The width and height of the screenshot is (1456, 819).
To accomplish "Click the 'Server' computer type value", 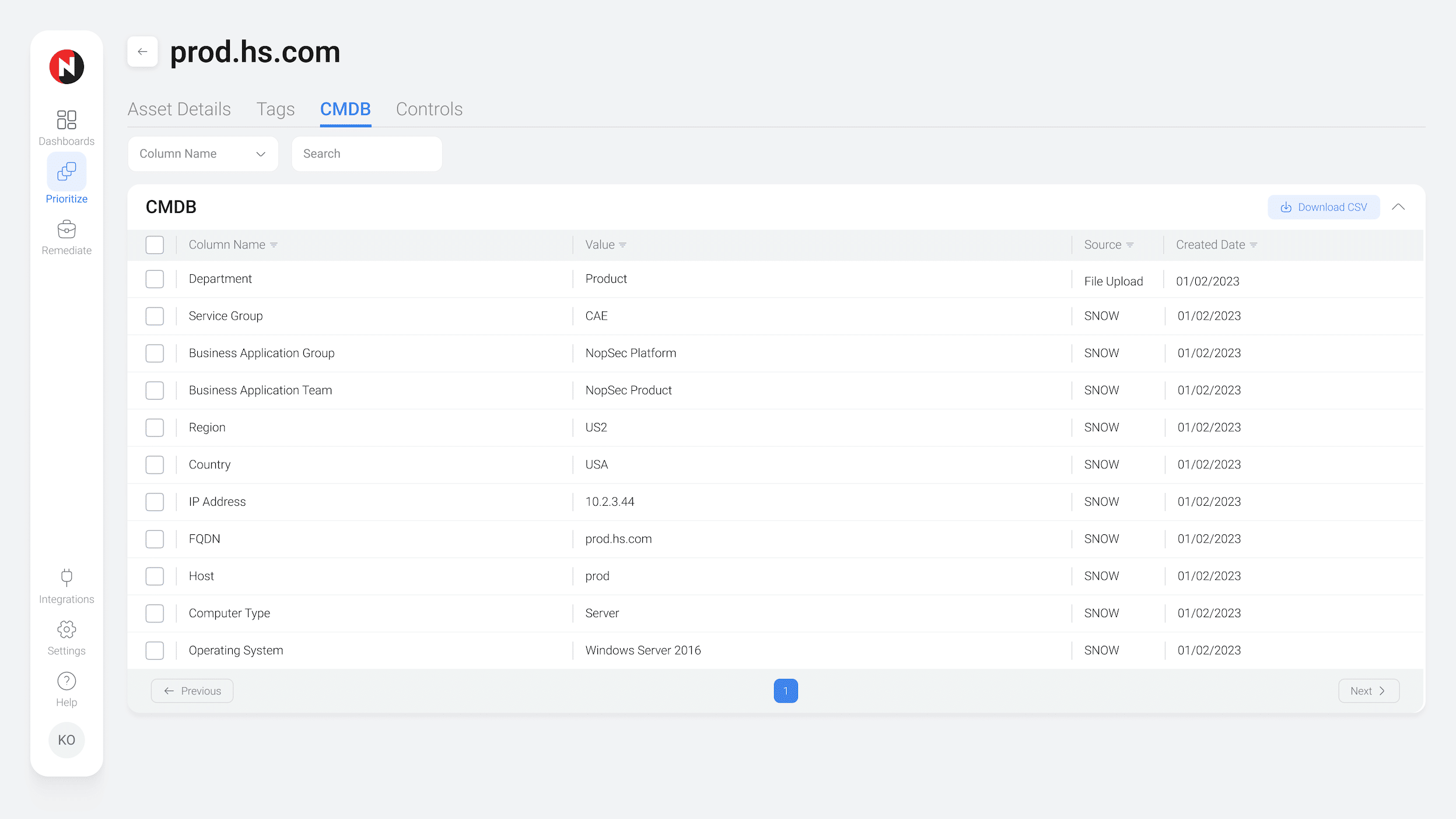I will [x=602, y=613].
